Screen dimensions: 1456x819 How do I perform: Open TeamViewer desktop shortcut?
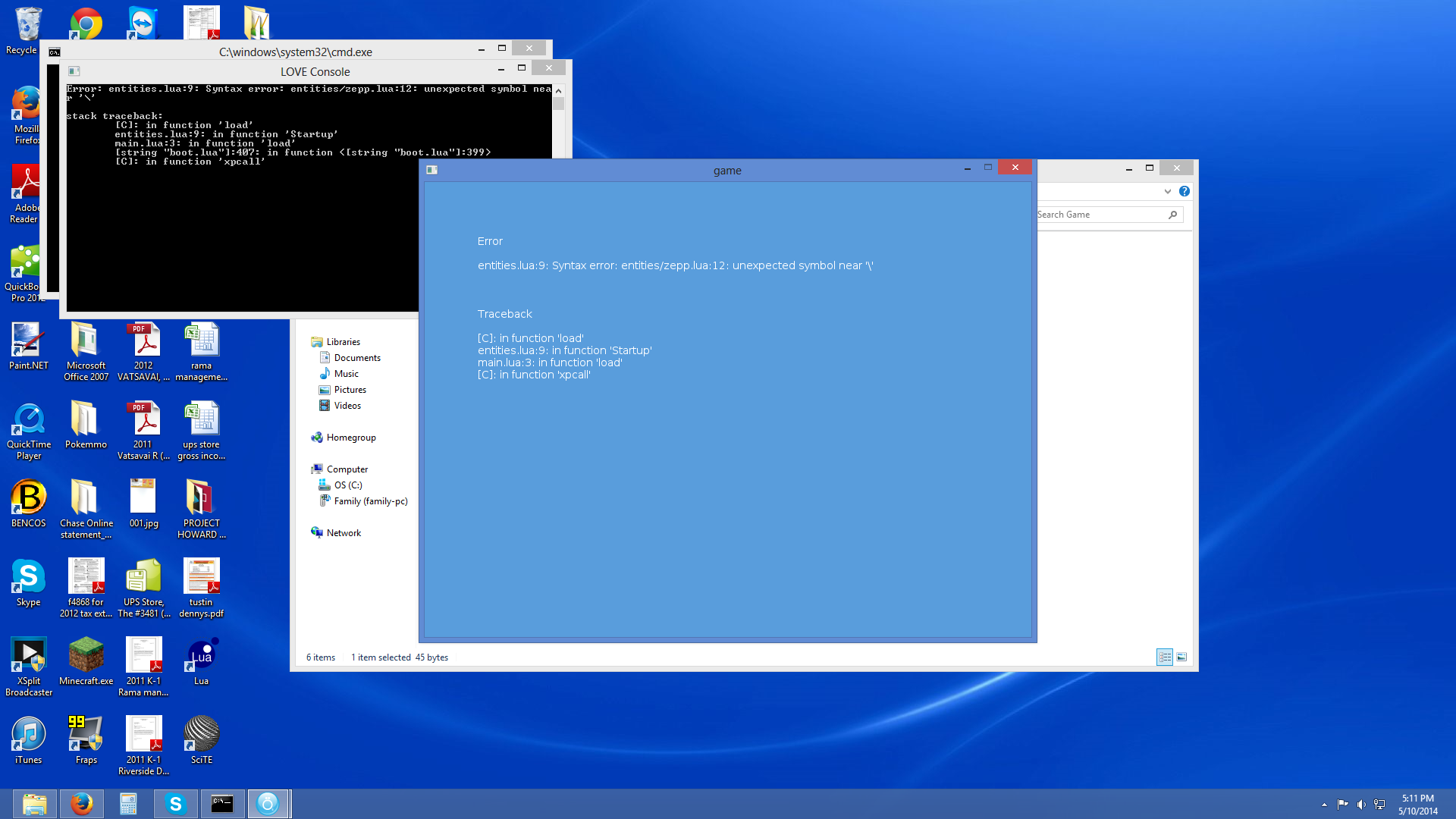click(x=143, y=23)
